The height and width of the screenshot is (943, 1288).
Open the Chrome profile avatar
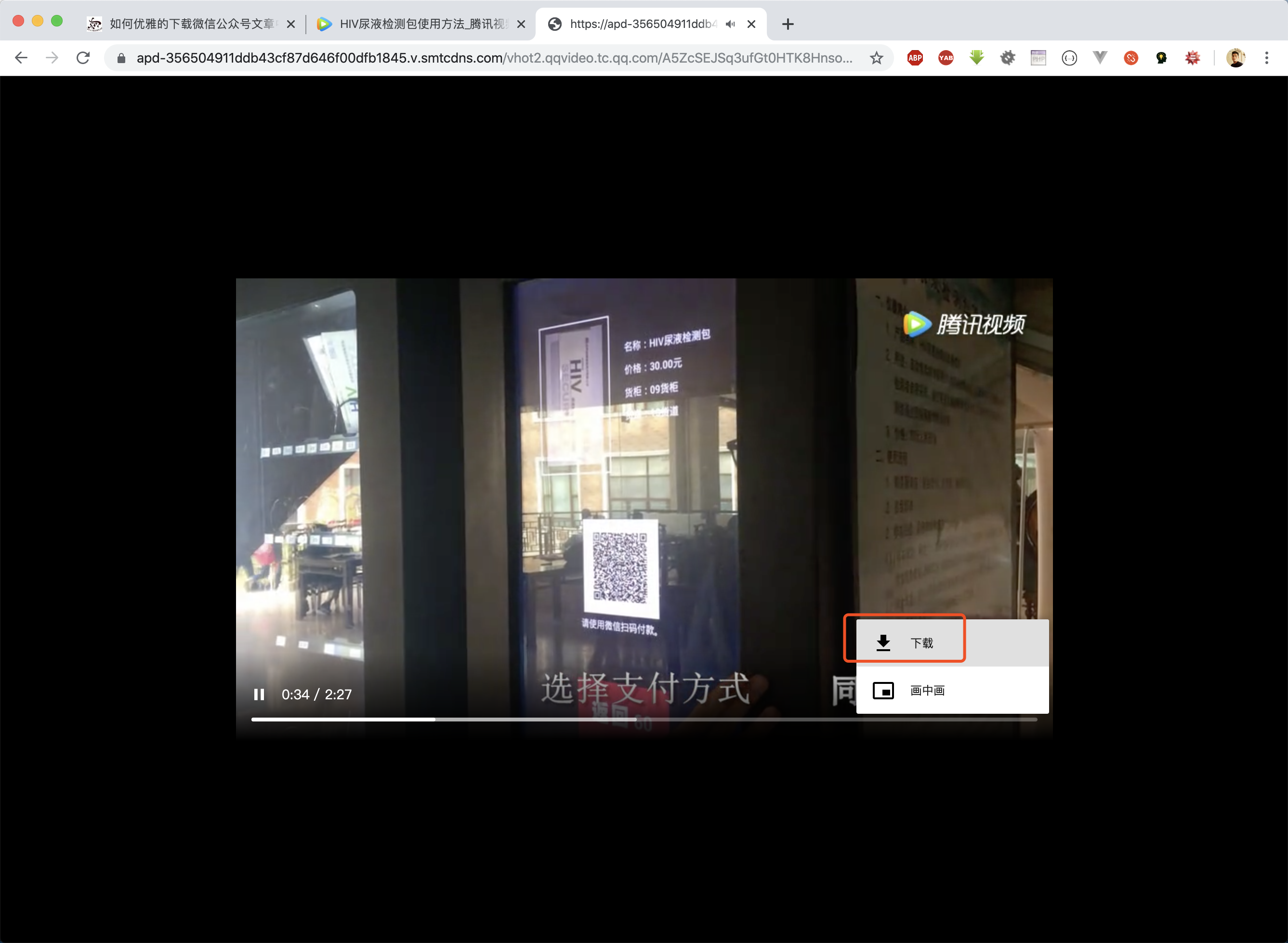pos(1236,58)
